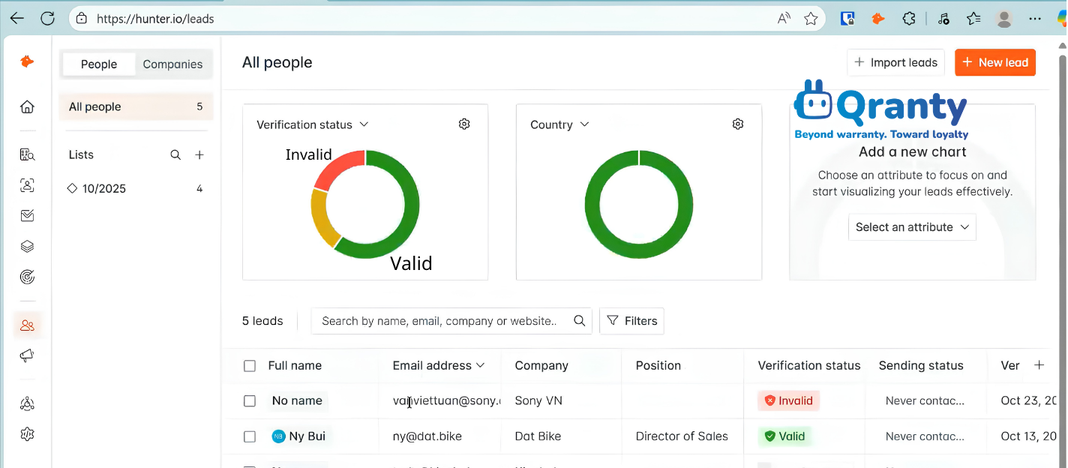Tick the checkbox for the Ny Bui row

[x=249, y=437]
